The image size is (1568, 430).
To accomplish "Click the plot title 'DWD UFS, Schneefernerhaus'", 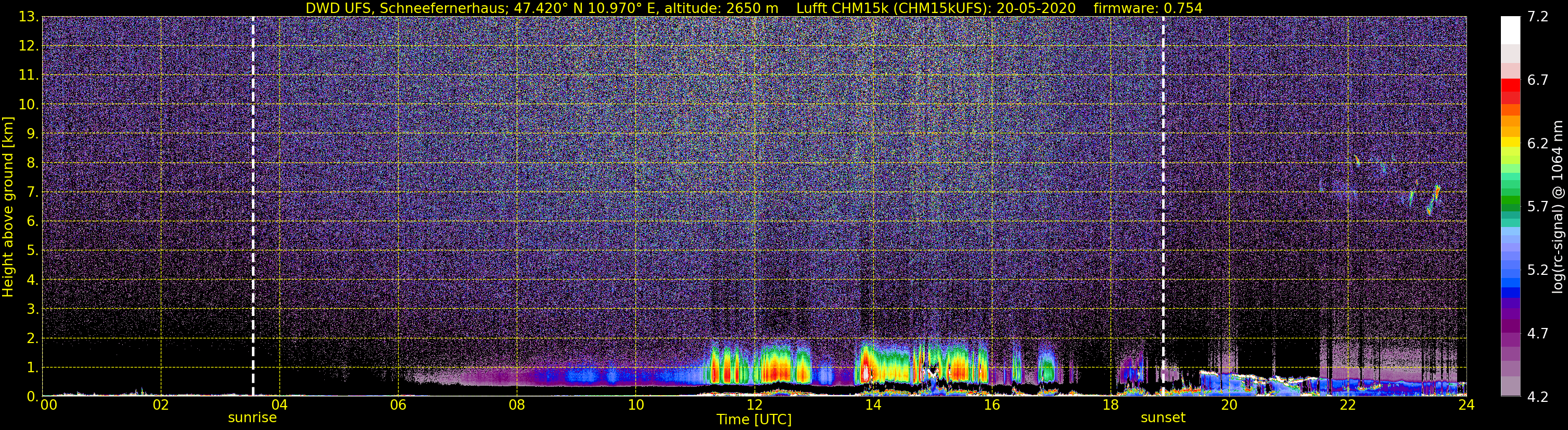I will tap(406, 8).
